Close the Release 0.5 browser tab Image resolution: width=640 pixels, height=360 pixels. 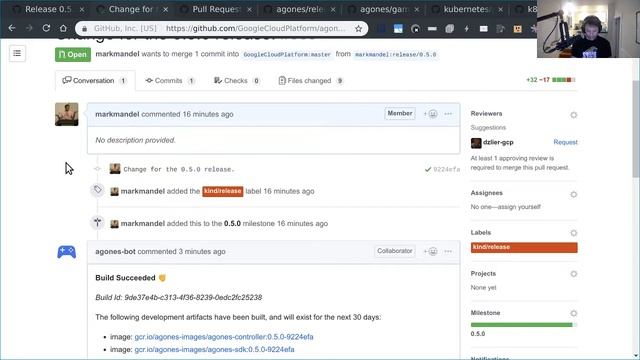82,9
